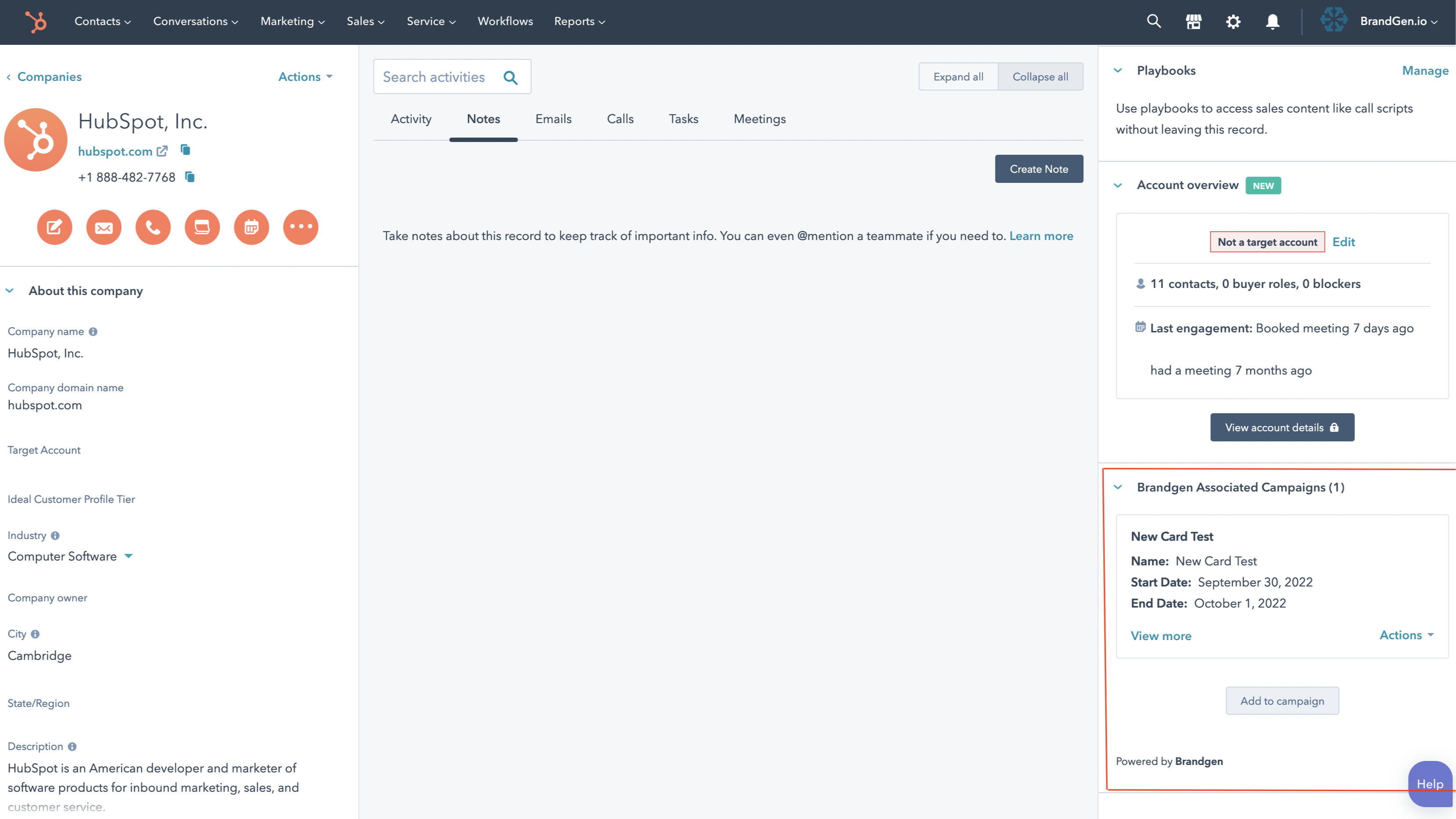The image size is (1456, 819).
Task: Open the notifications bell
Action: [x=1272, y=21]
